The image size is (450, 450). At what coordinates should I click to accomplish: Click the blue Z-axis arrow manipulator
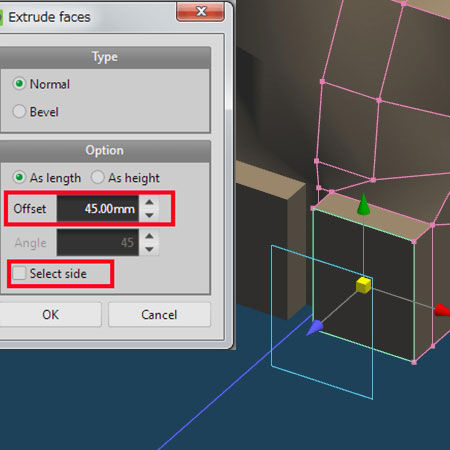[x=314, y=328]
